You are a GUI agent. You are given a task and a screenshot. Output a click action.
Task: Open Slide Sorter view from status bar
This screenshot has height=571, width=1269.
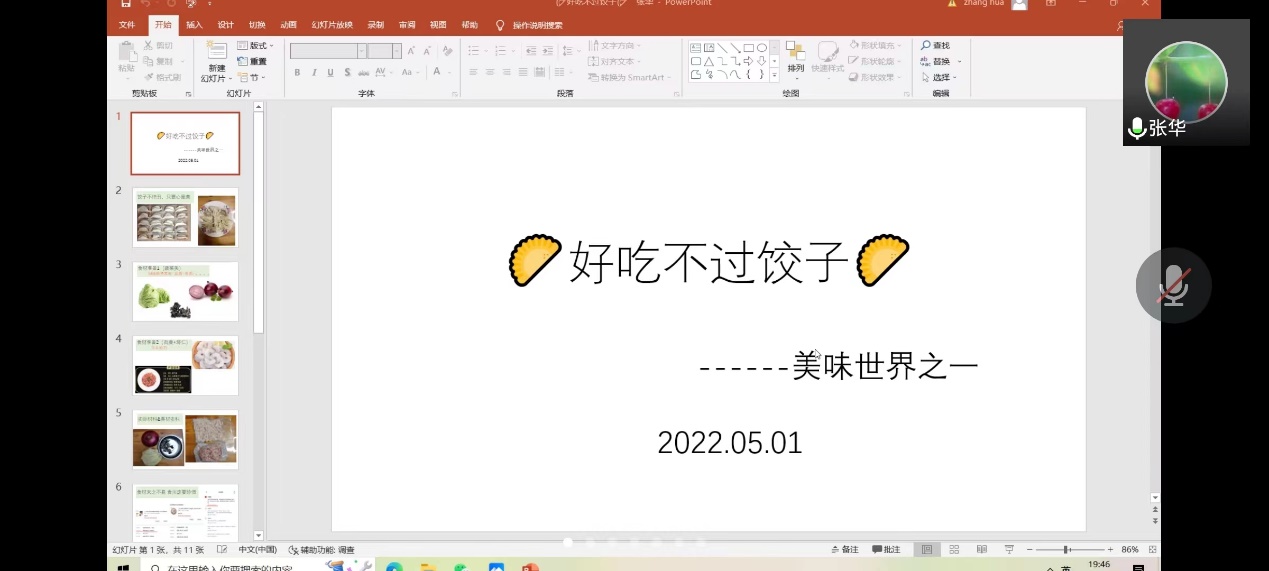pos(954,550)
